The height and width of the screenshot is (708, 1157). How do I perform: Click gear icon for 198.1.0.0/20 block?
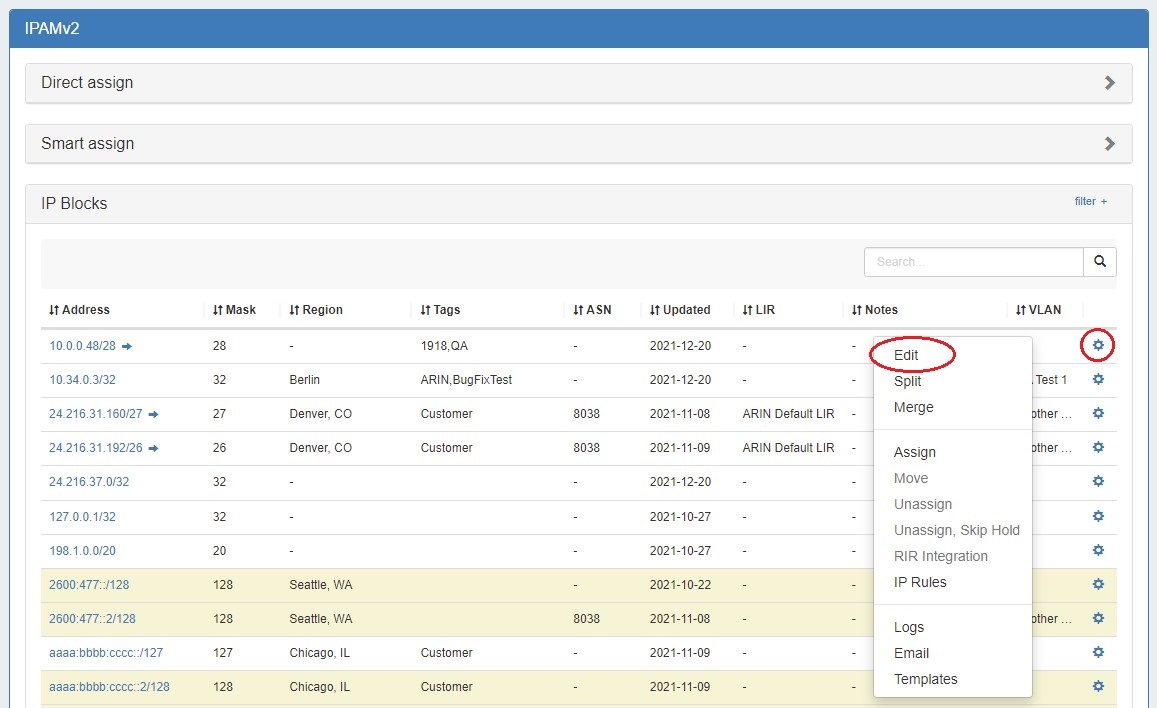(x=1098, y=550)
